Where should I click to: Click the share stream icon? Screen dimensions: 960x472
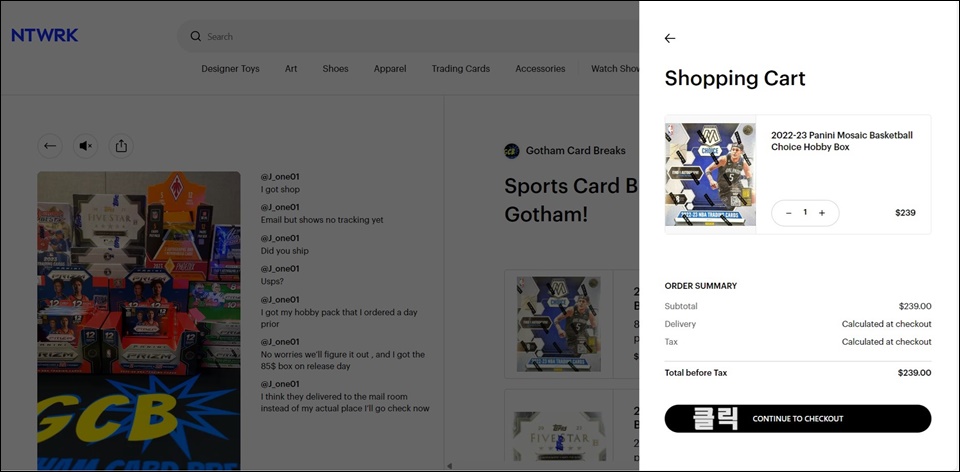click(121, 146)
